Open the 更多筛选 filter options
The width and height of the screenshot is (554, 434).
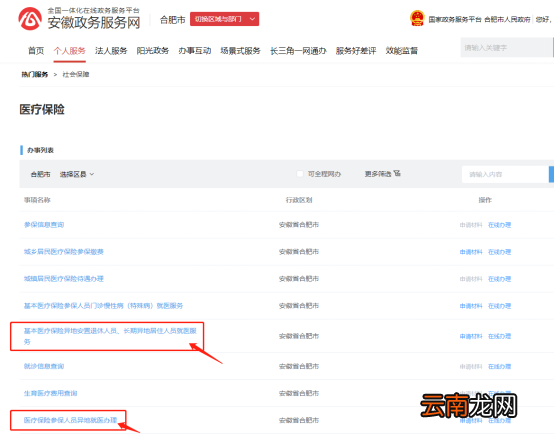click(382, 174)
